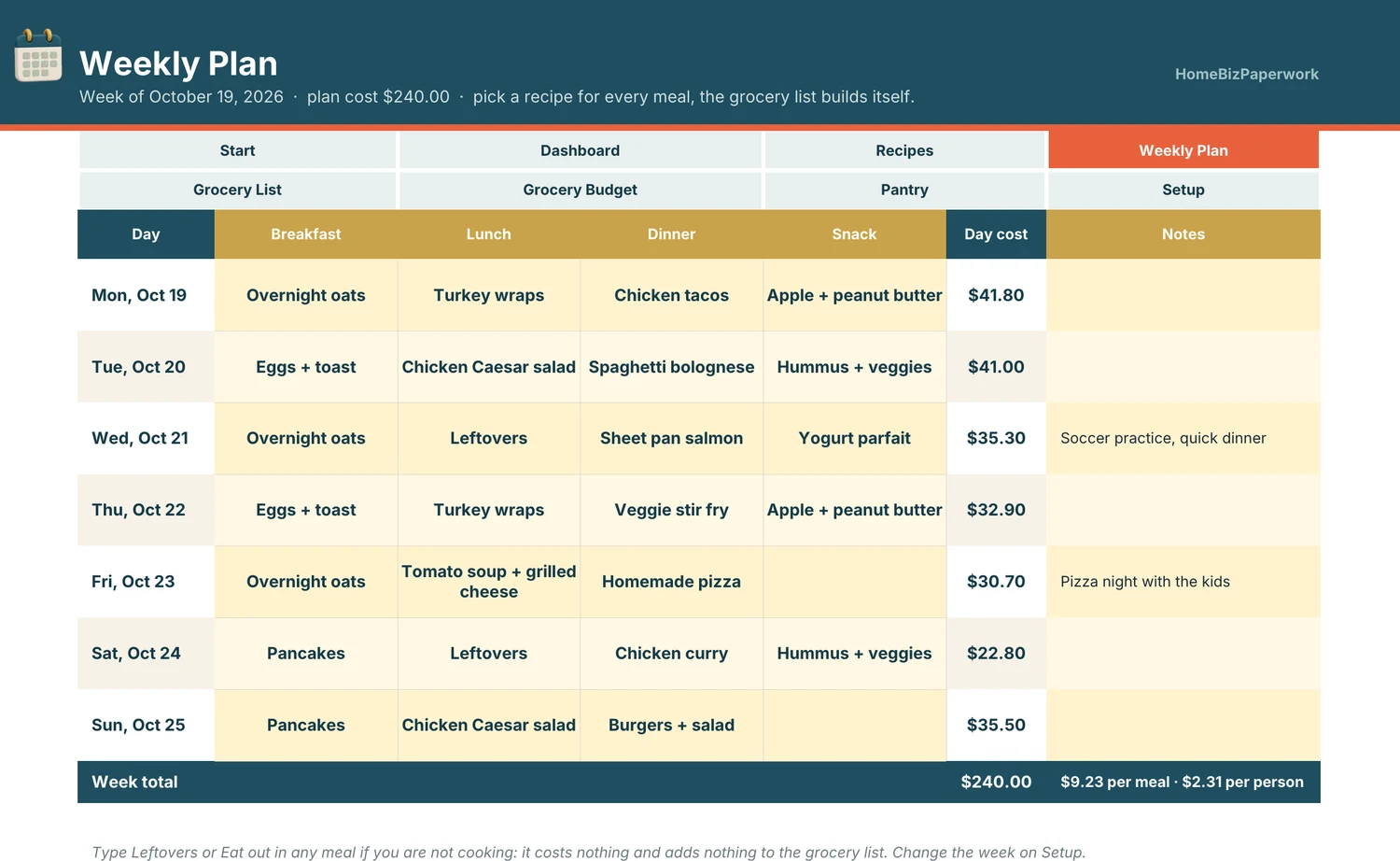Select the Breakfast column header
Screen dimensions: 1400x861
tap(306, 234)
